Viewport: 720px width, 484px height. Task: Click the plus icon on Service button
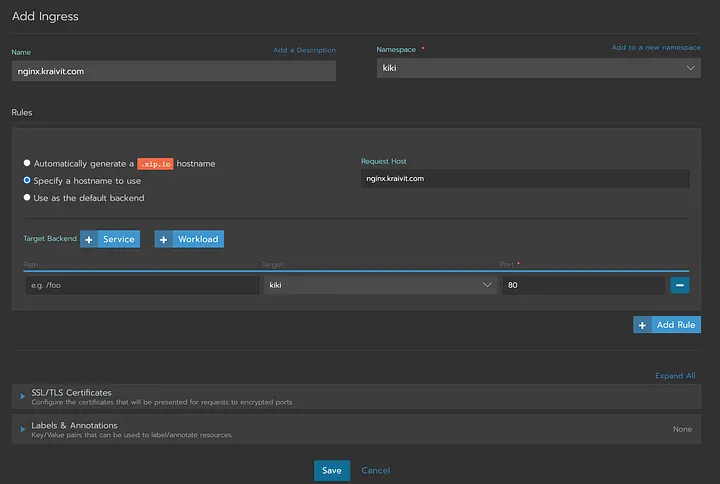(89, 239)
